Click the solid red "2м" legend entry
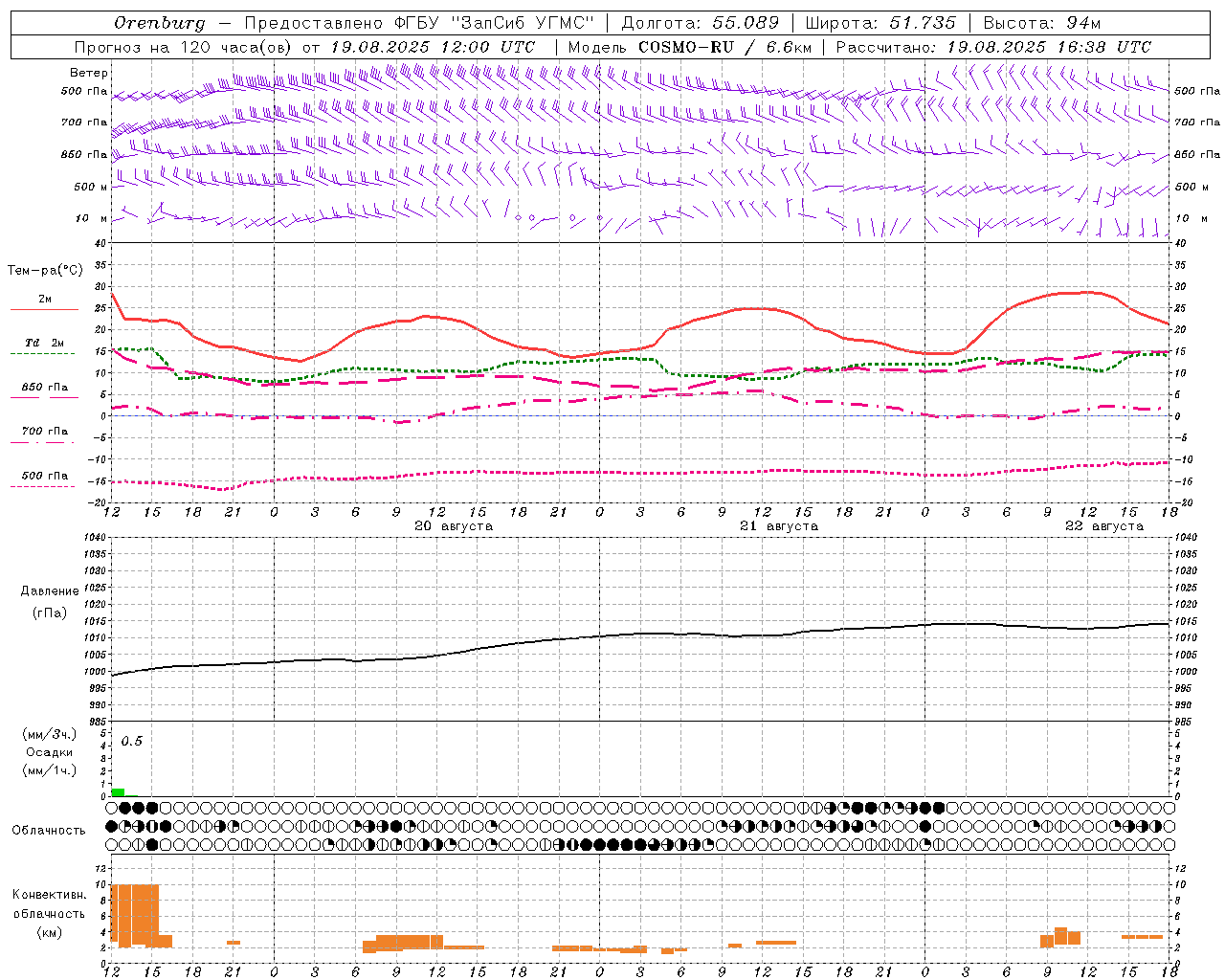The image size is (1225, 980). tap(44, 302)
